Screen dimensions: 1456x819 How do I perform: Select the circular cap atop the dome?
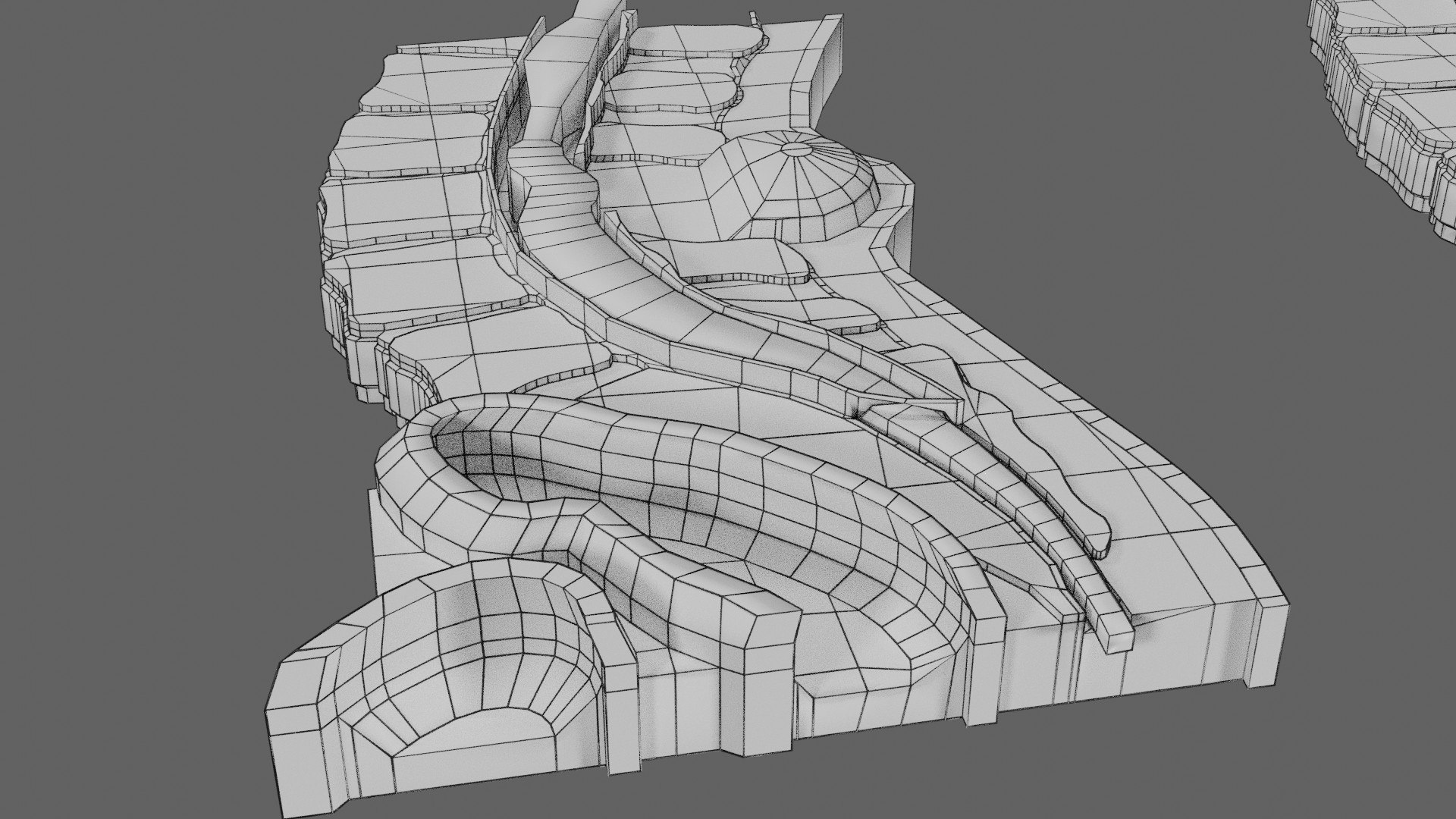point(797,148)
